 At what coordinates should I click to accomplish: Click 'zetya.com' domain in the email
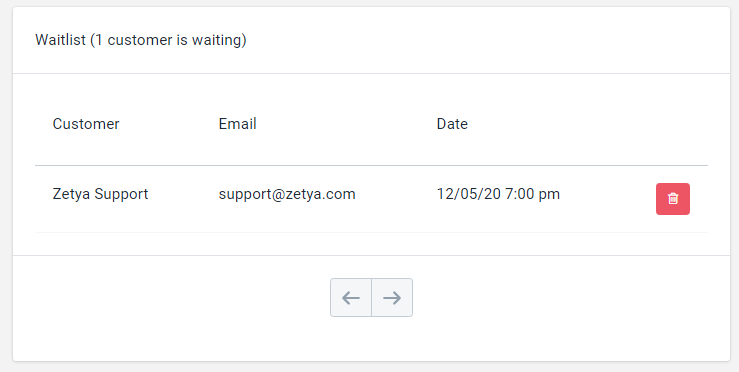[319, 194]
